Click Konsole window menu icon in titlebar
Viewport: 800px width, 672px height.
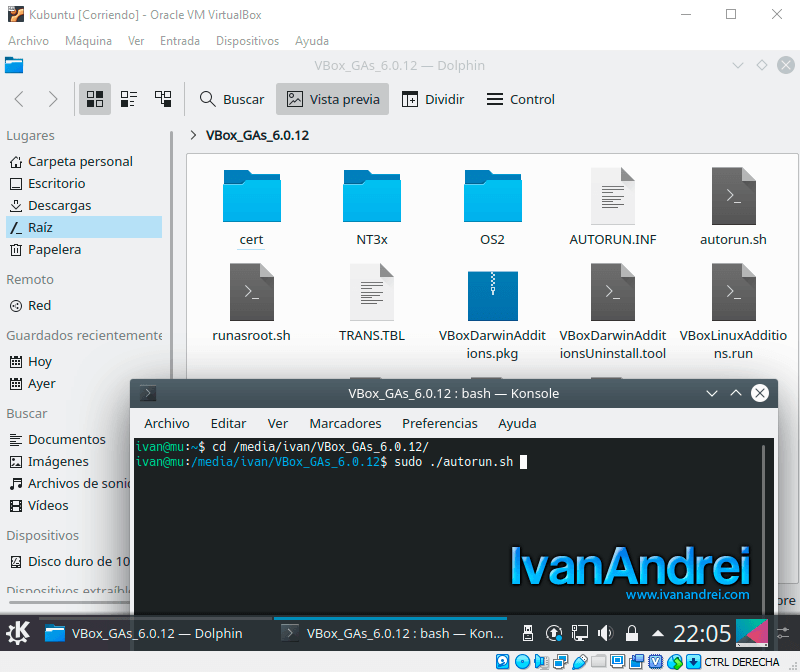click(148, 393)
